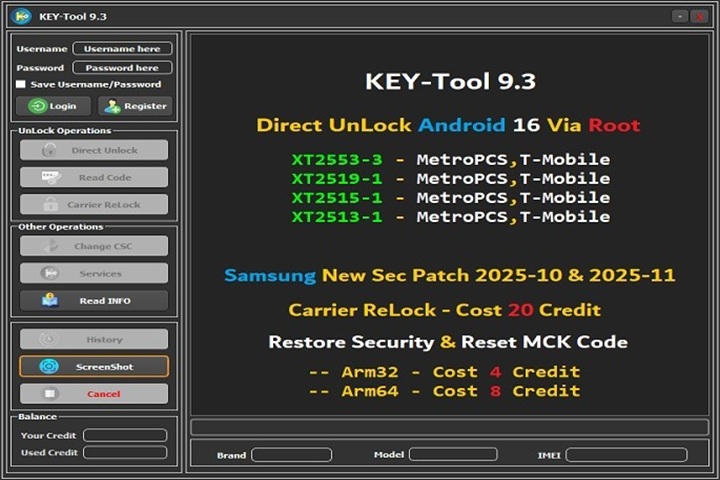Select the Brand field at bottom
Image resolution: width=720 pixels, height=480 pixels.
pyautogui.click(x=291, y=455)
